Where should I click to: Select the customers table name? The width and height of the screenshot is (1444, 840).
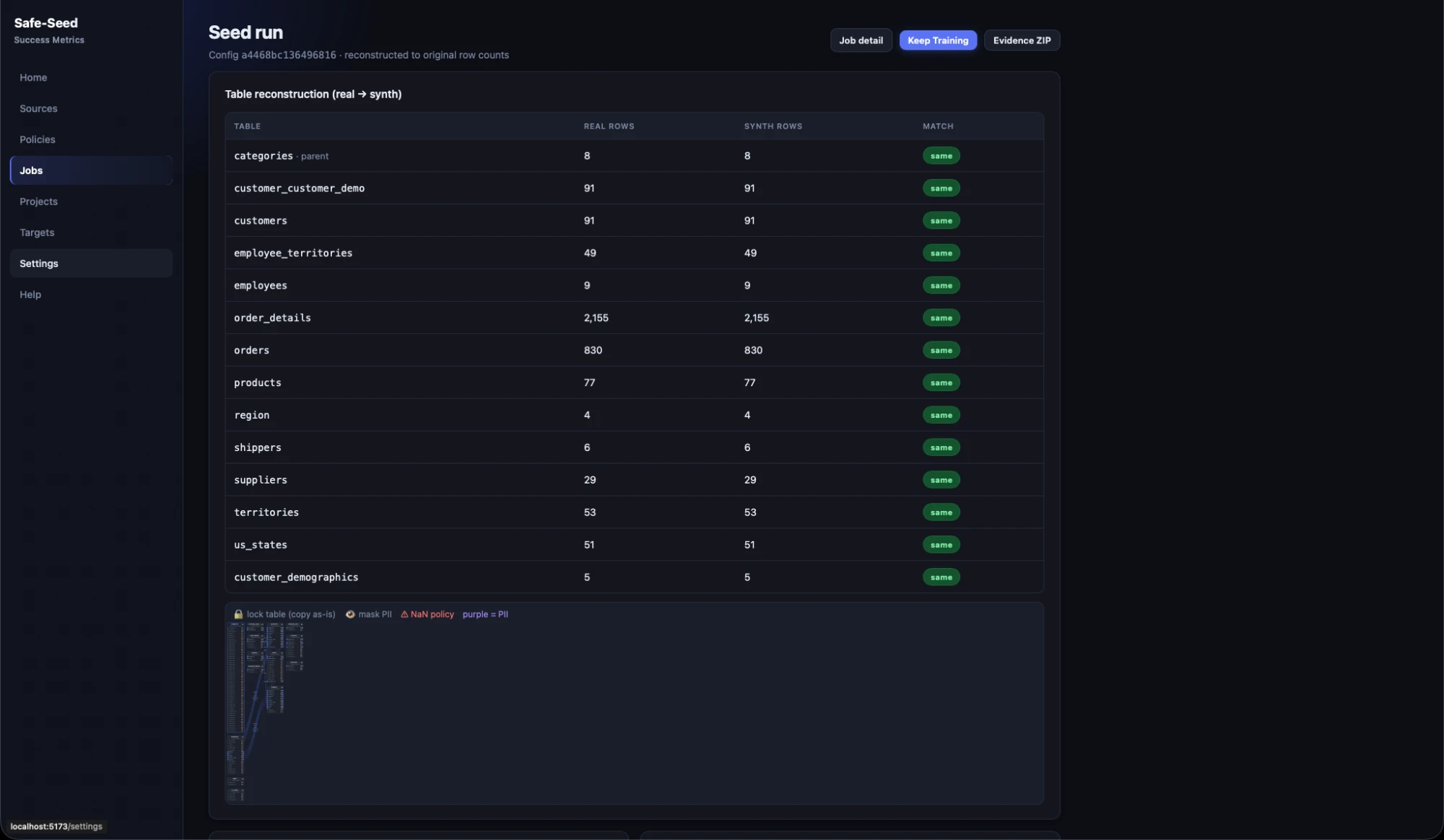pos(261,221)
